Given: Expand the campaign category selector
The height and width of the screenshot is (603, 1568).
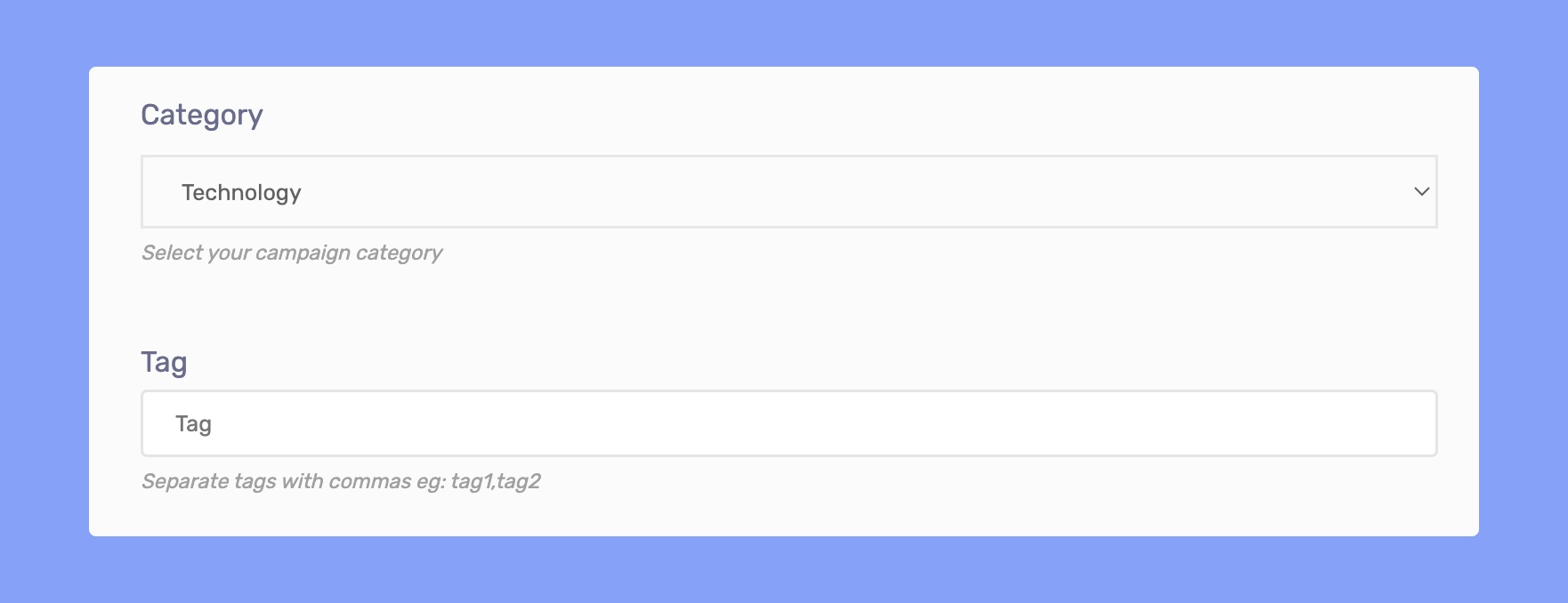Looking at the screenshot, I should click(x=788, y=192).
